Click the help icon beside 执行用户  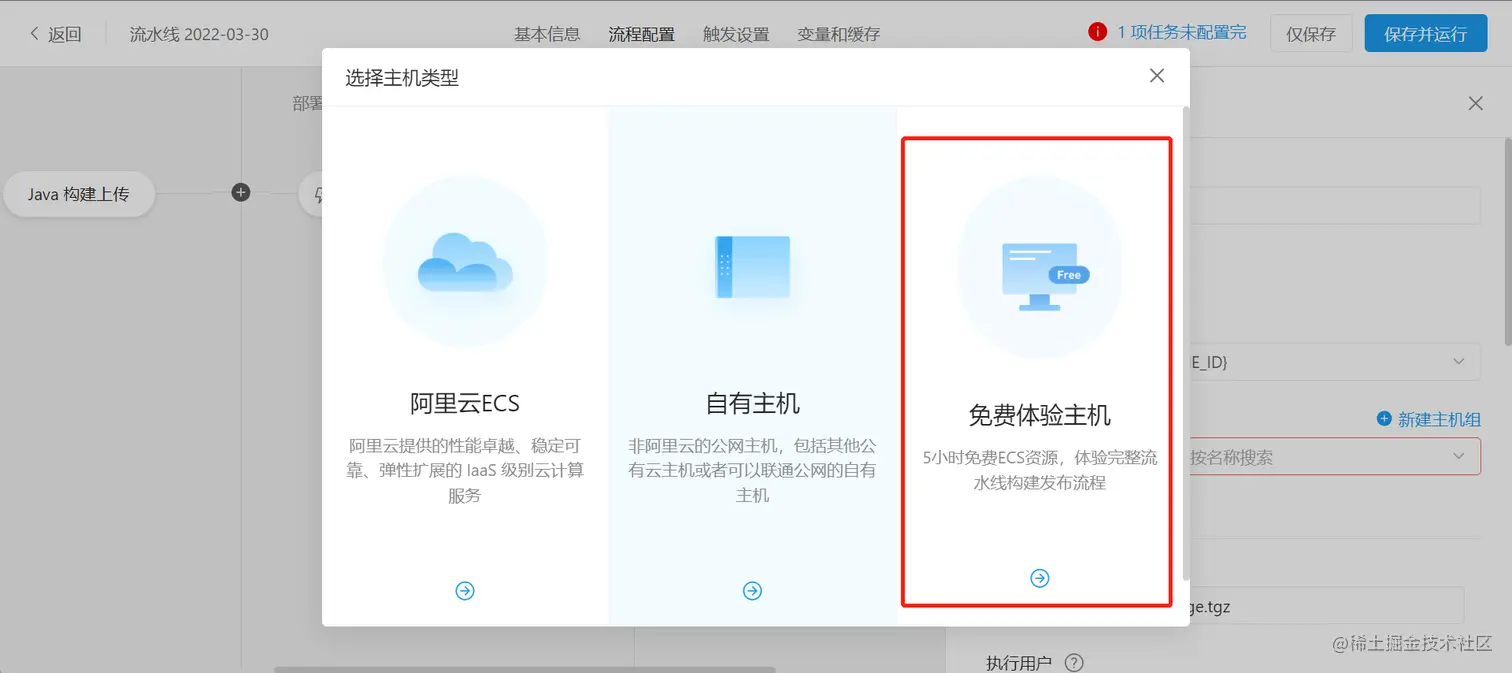tap(1074, 662)
